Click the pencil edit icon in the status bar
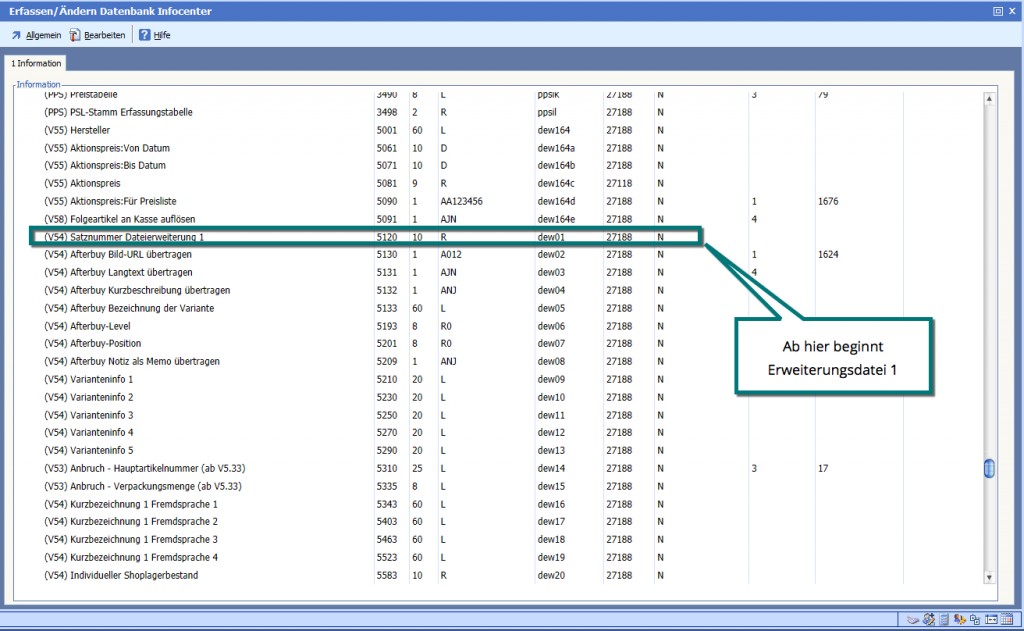Viewport: 1024px width, 631px height. pyautogui.click(x=928, y=619)
